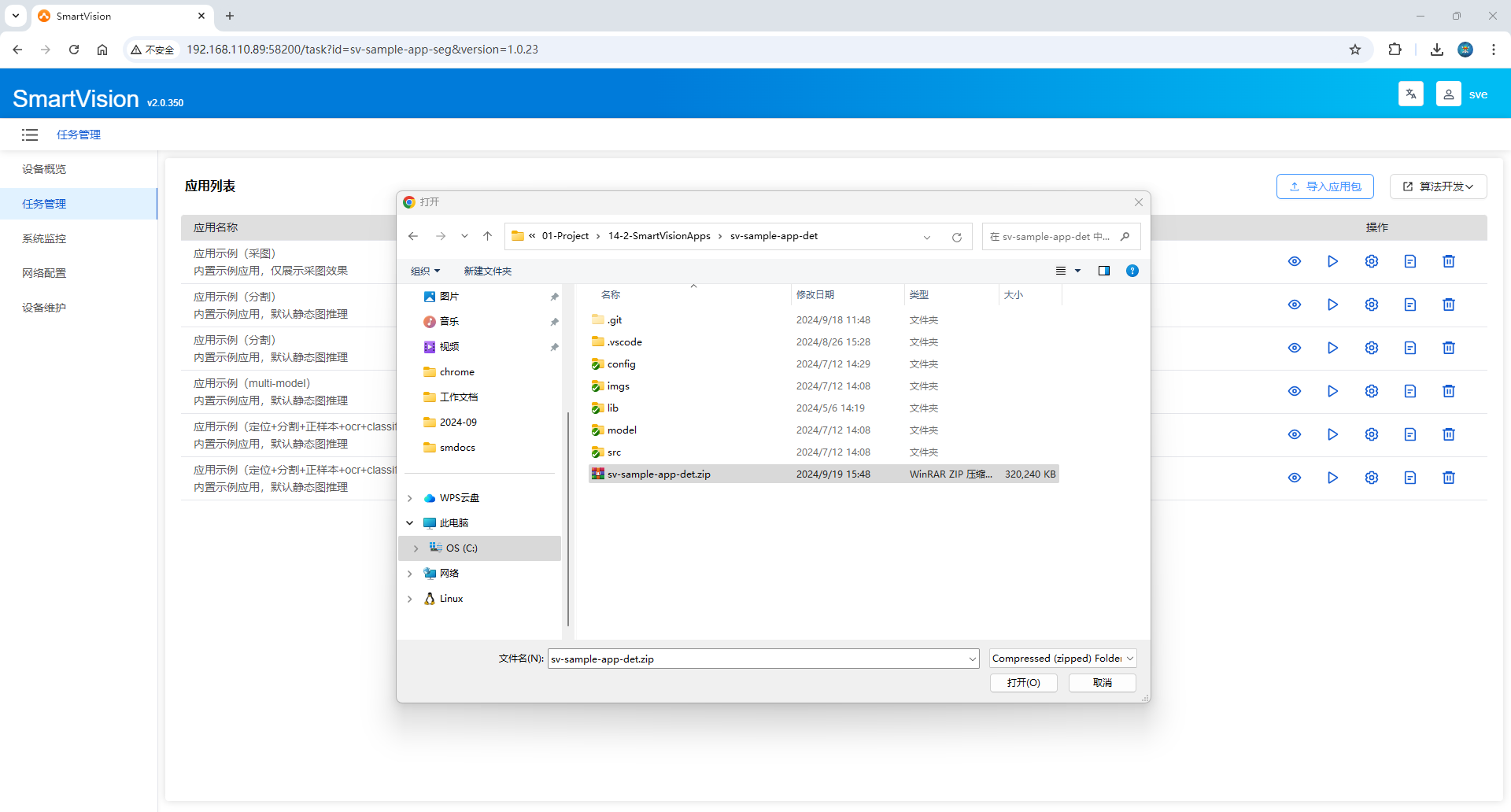1511x812 pixels.
Task: Bookmark this page with the star icon
Action: (x=1355, y=50)
